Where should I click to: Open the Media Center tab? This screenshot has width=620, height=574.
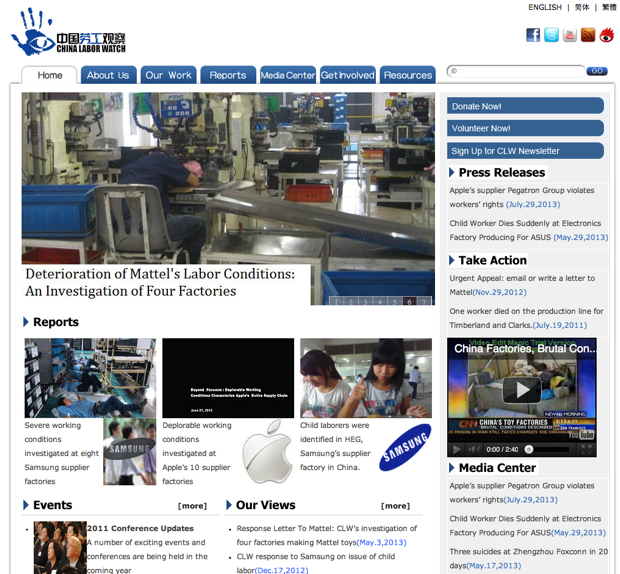(x=288, y=75)
